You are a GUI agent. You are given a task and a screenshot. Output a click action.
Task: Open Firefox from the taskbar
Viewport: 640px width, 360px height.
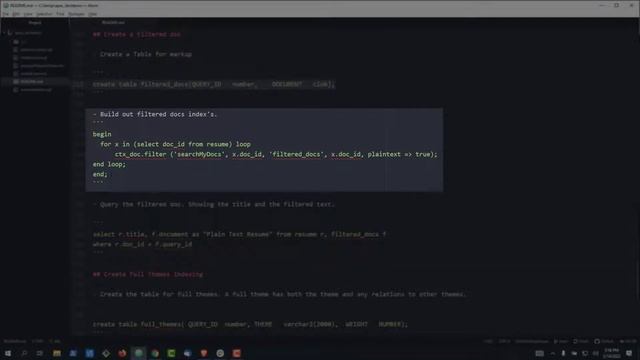(x=122, y=353)
